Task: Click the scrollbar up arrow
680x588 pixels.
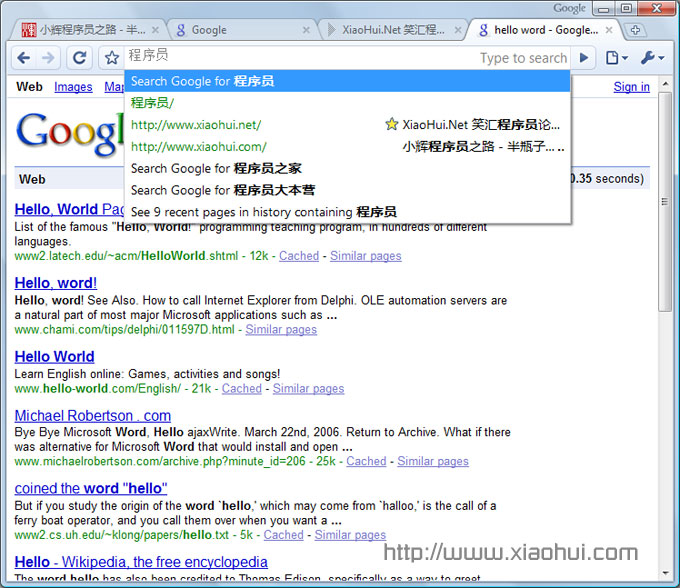Action: [665, 84]
